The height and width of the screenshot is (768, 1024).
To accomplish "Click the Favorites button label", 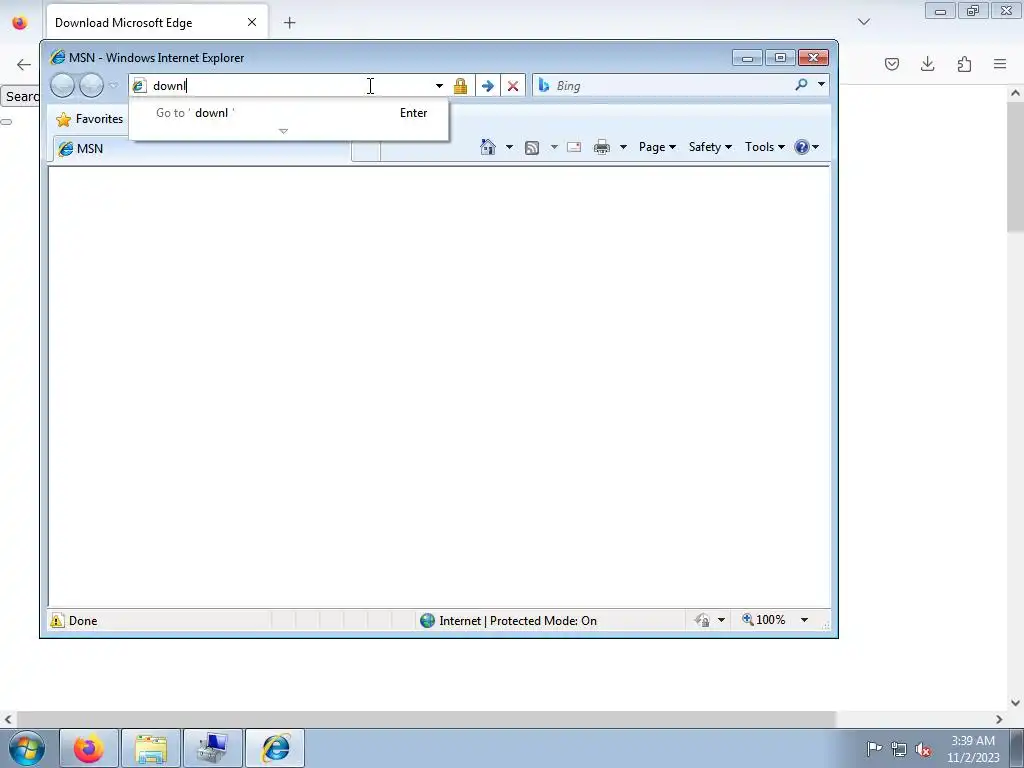I will pos(99,119).
